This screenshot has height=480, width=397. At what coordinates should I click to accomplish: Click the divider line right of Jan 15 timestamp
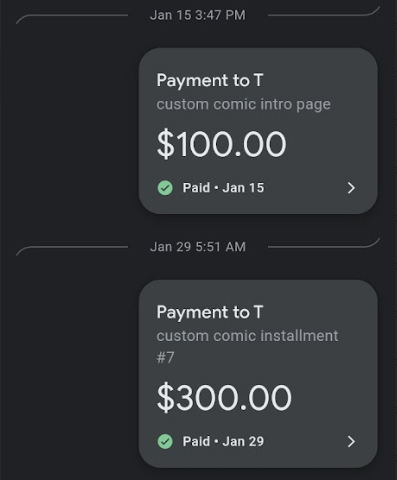click(x=324, y=13)
